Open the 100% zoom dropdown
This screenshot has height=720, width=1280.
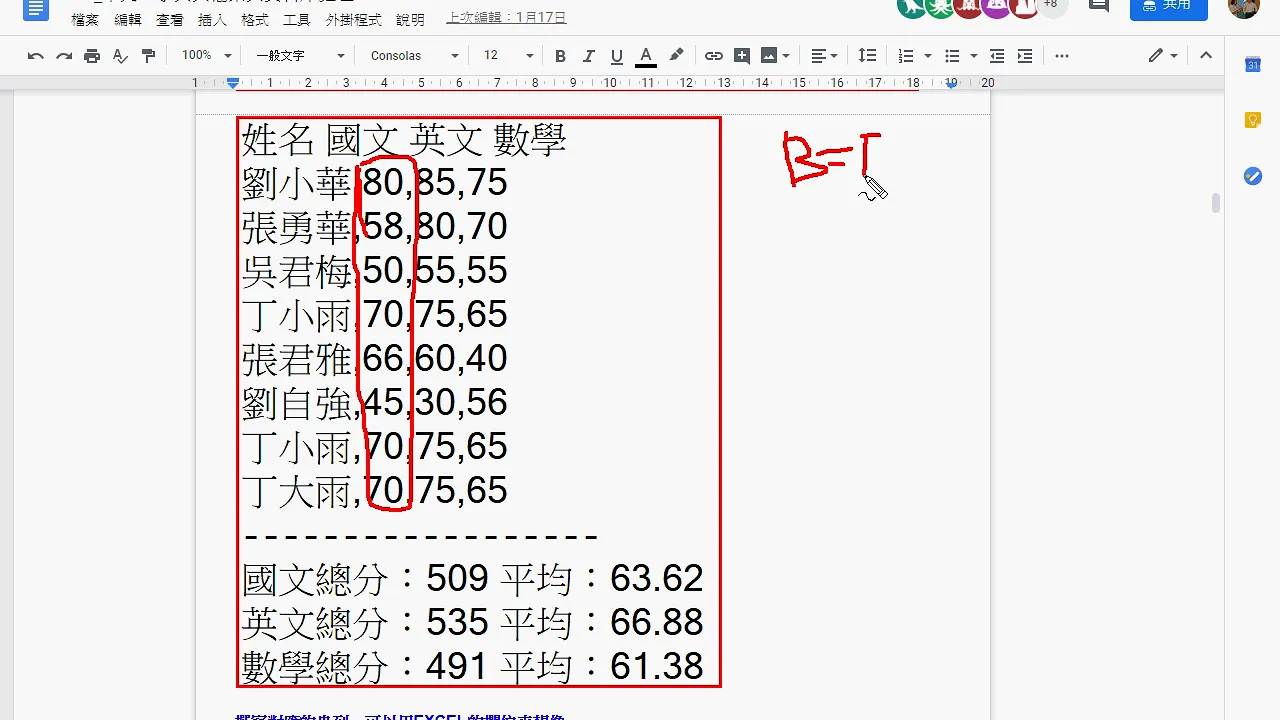206,56
